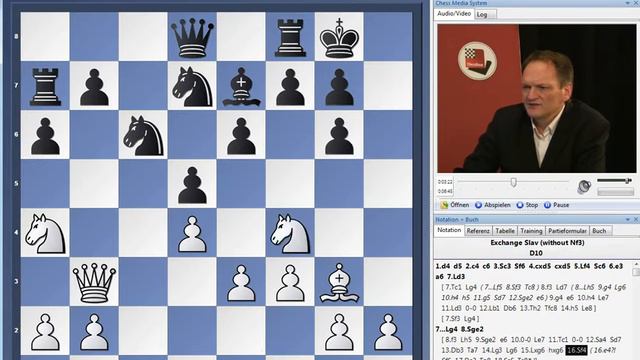Click the white pawn on d4
The image size is (640, 360).
[x=192, y=233]
